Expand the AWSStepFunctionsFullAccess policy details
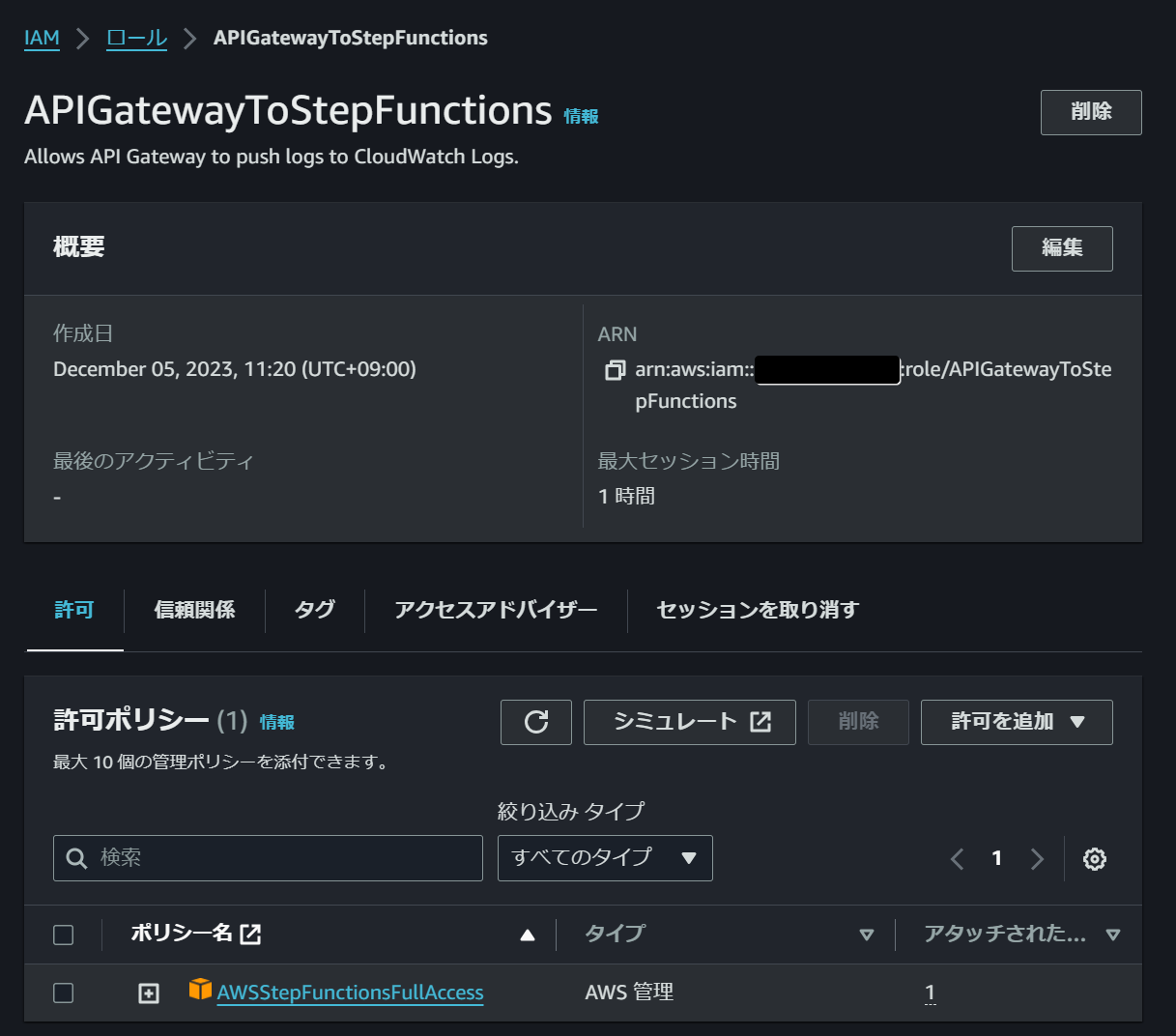This screenshot has width=1176, height=1036. (x=148, y=993)
